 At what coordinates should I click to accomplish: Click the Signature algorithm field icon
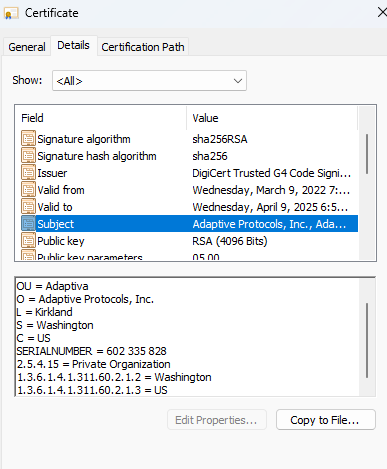pos(28,139)
